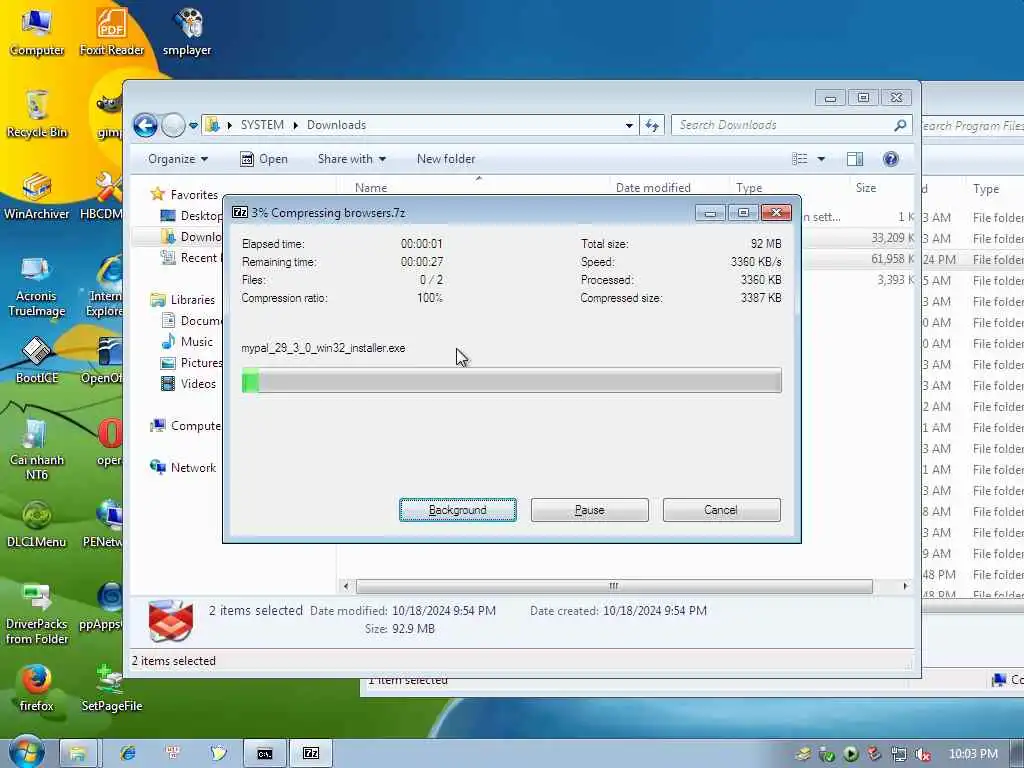Viewport: 1024px width, 768px height.
Task: Open the Recycle Bin
Action: pos(37,114)
